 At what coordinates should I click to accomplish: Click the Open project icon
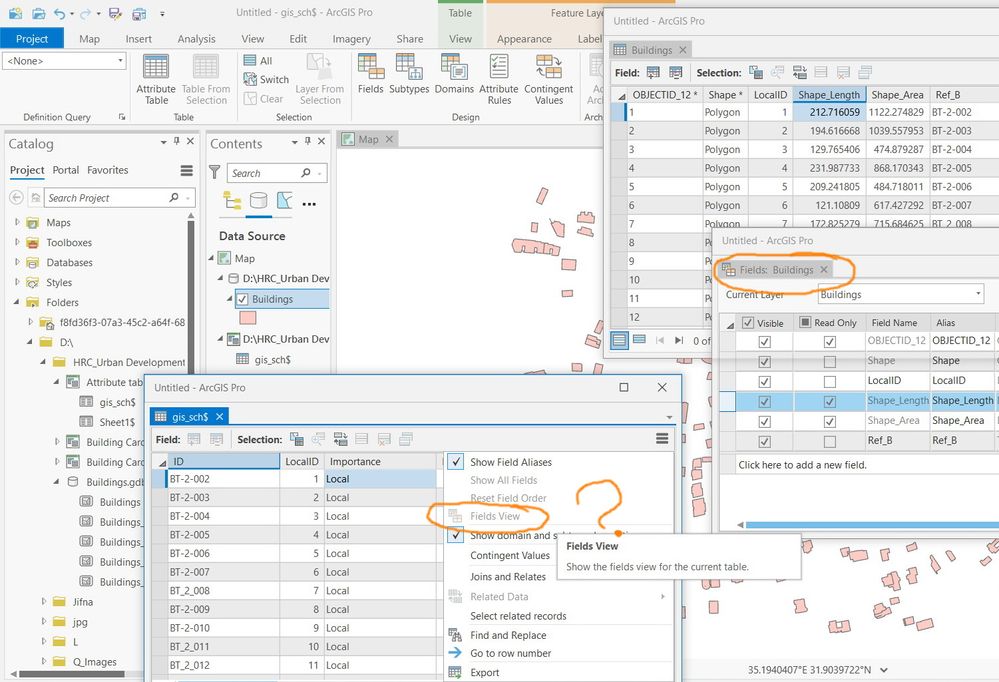[x=38, y=13]
